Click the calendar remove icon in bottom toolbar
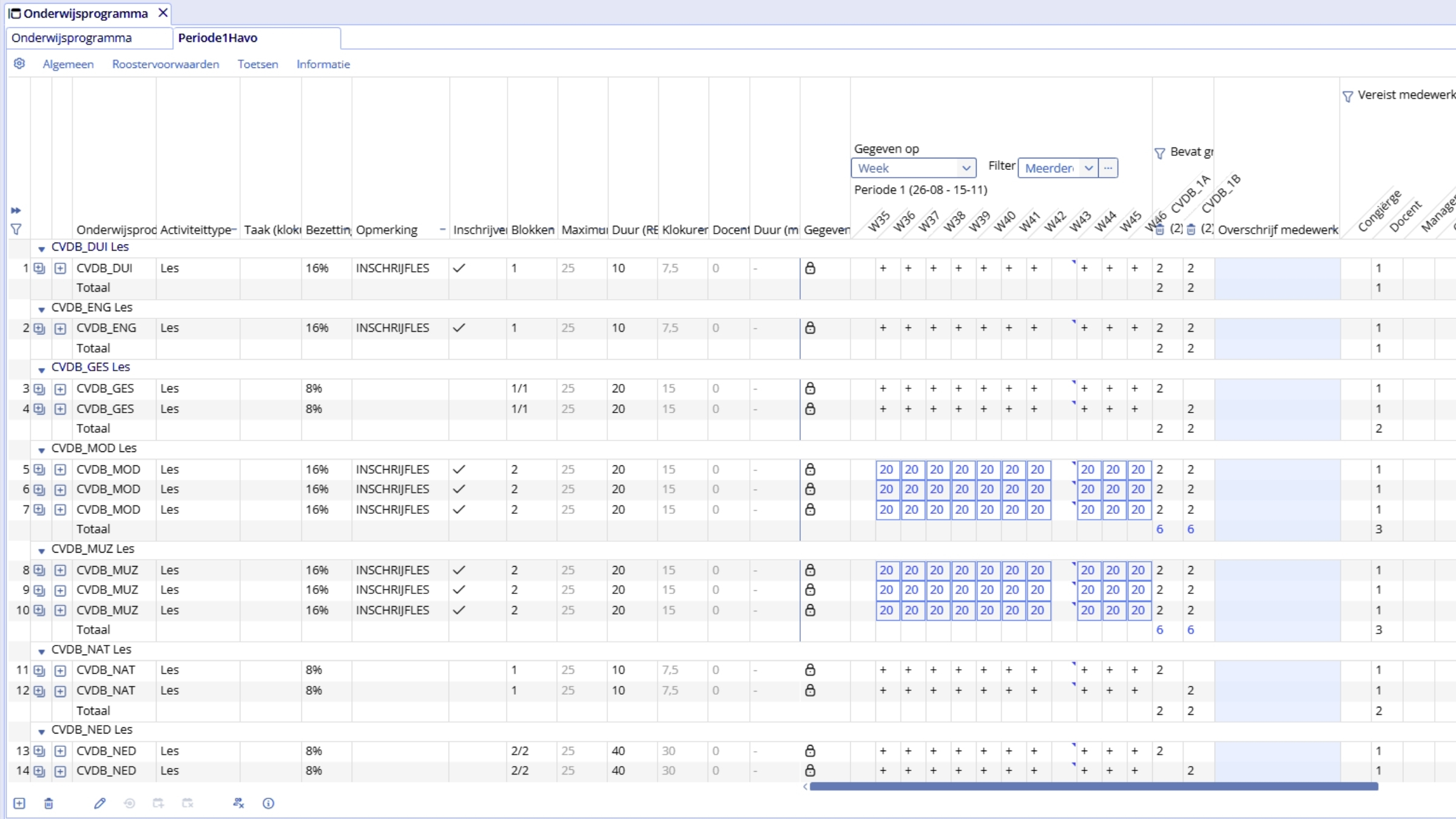Viewport: 1456px width, 819px height. (x=187, y=803)
